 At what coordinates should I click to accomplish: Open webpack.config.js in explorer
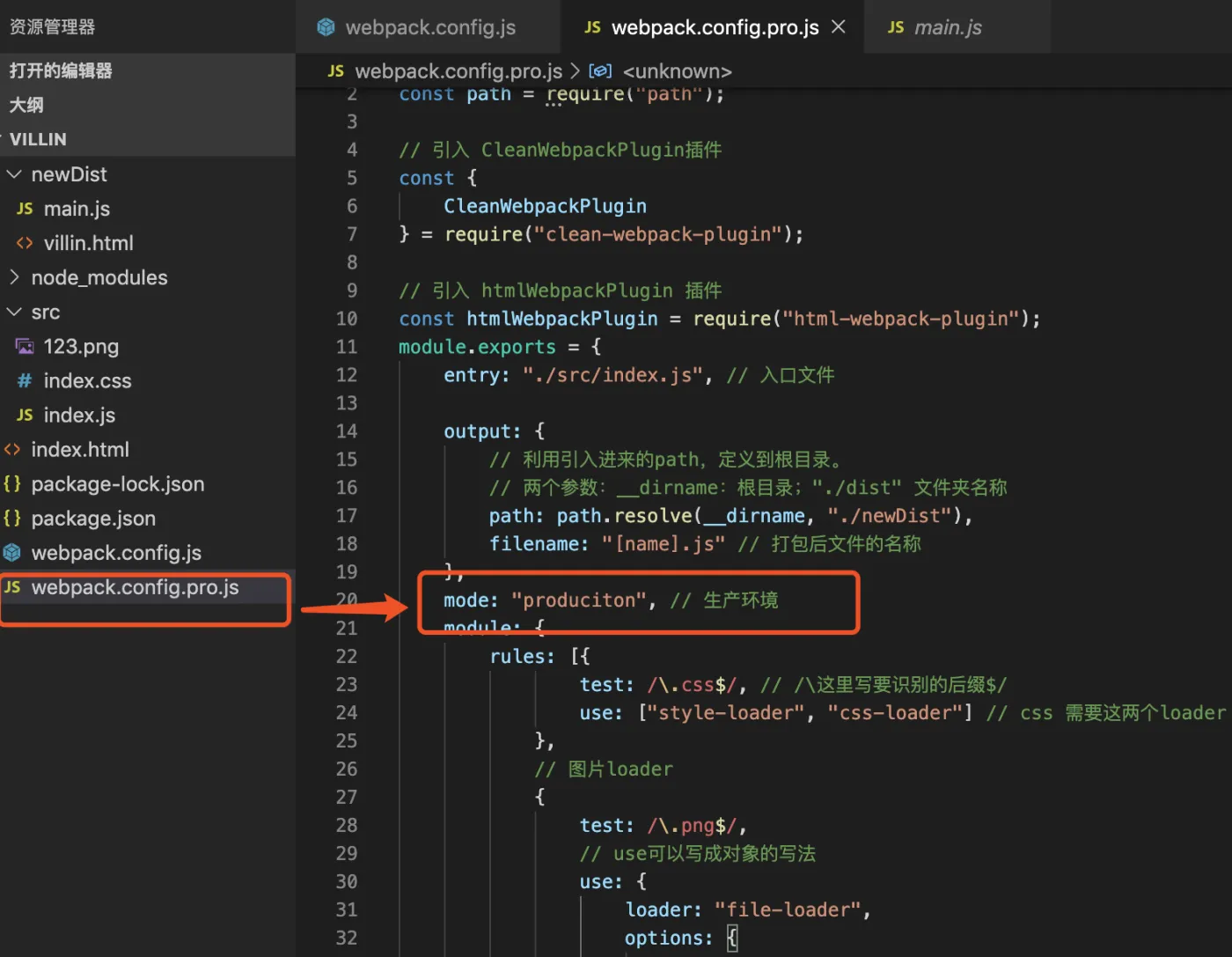(x=148, y=552)
